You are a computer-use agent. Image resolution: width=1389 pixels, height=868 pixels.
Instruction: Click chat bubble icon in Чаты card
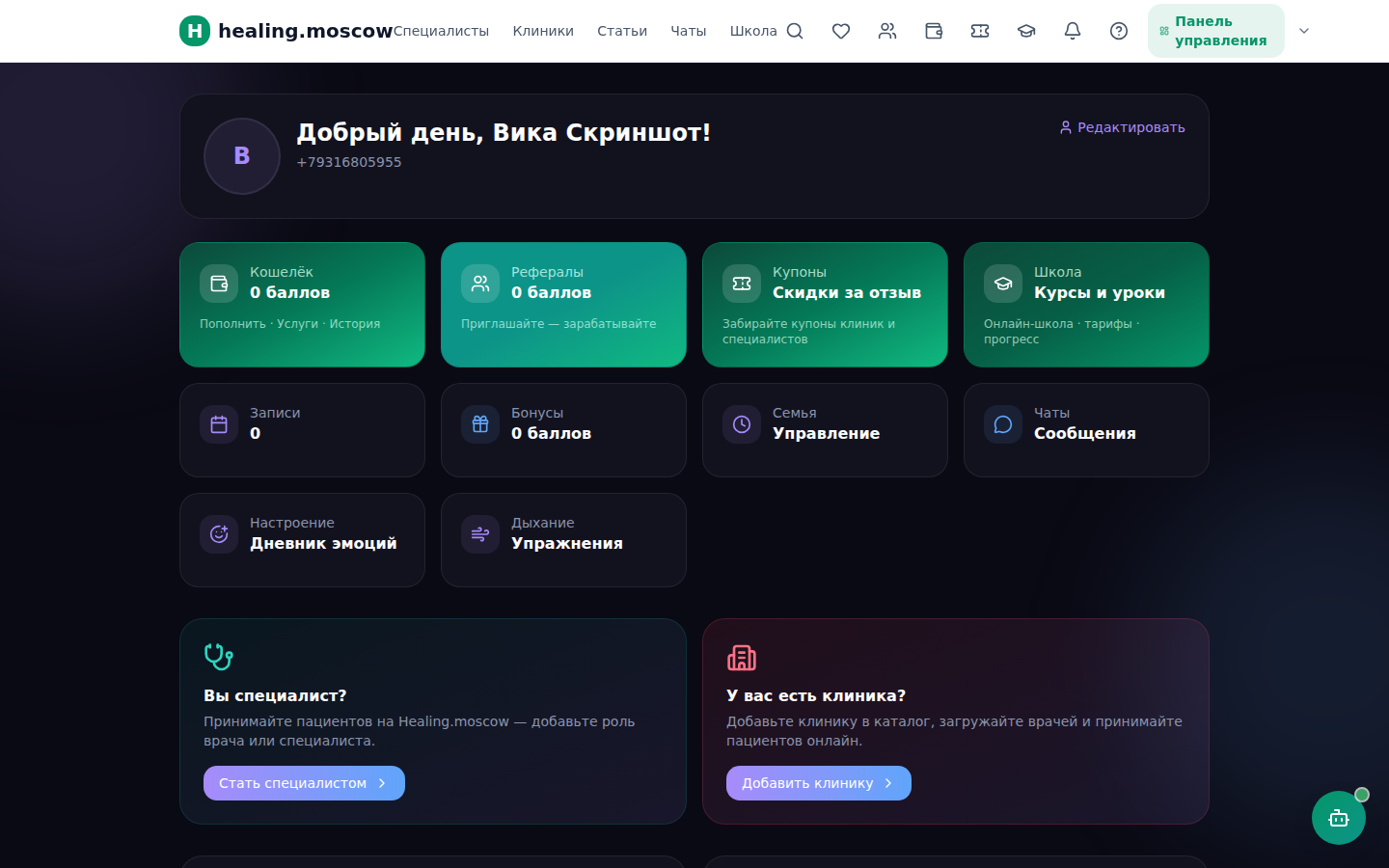point(1003,424)
